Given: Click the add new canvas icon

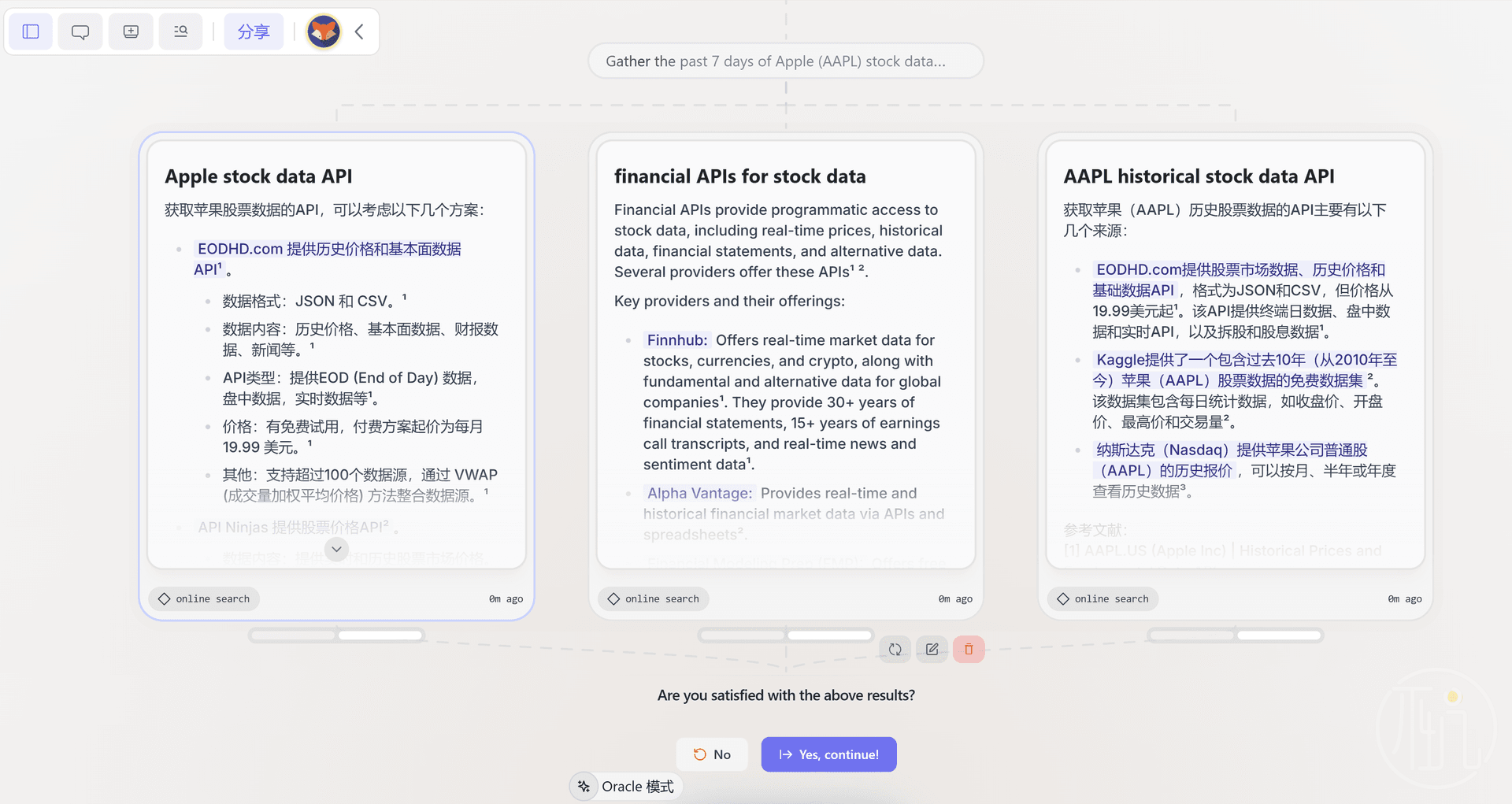Looking at the screenshot, I should pos(131,31).
